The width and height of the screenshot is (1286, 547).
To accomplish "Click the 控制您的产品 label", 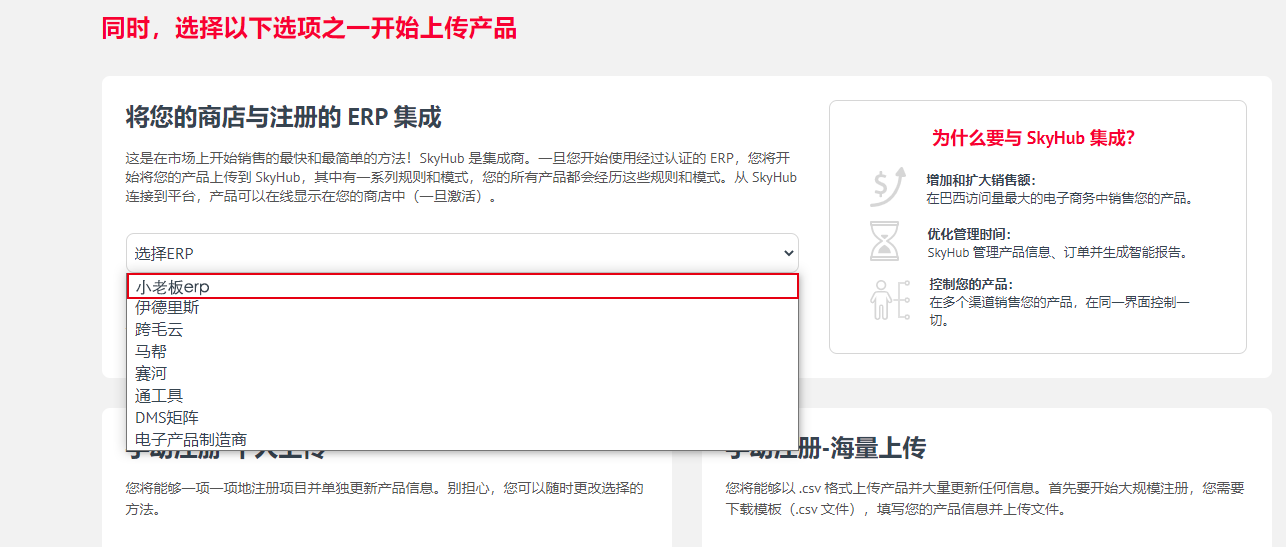I will pyautogui.click(x=971, y=284).
